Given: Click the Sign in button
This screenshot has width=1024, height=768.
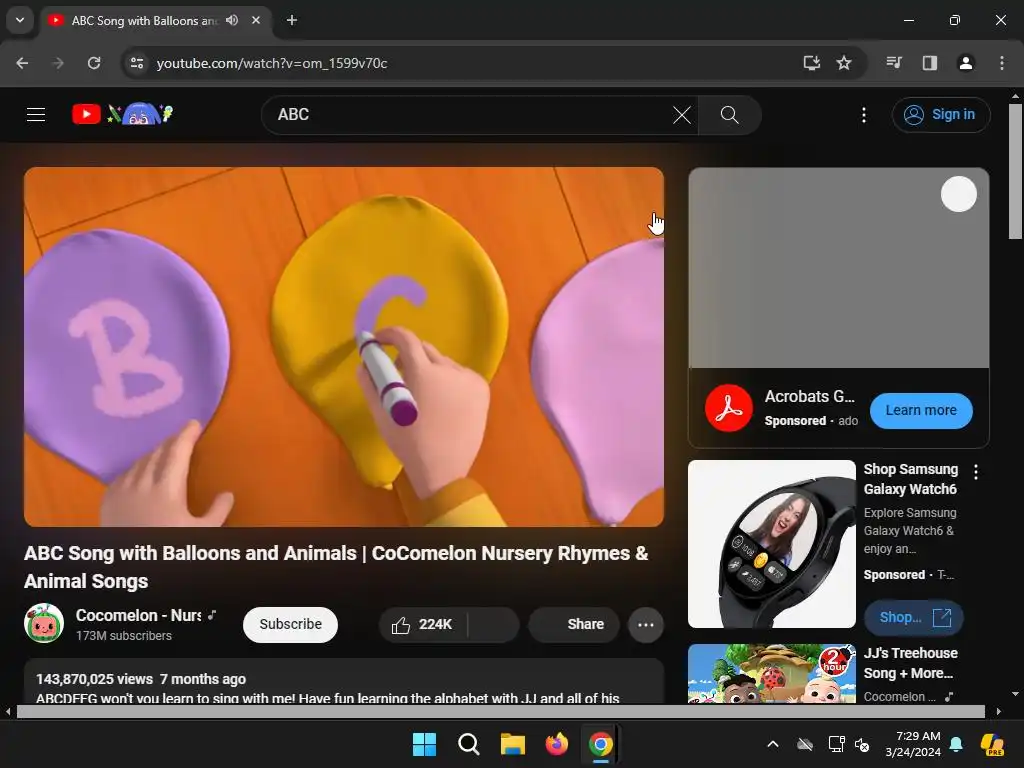Looking at the screenshot, I should click(x=940, y=115).
